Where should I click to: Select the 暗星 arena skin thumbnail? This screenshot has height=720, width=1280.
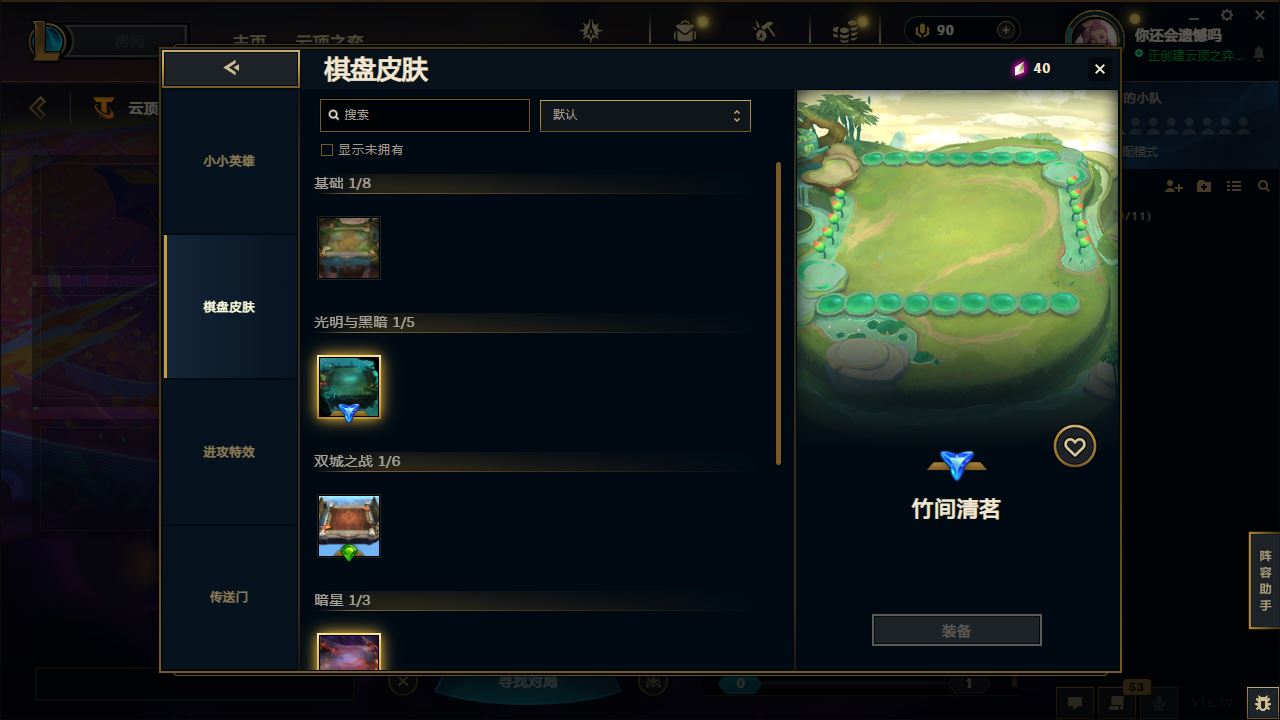(x=349, y=652)
